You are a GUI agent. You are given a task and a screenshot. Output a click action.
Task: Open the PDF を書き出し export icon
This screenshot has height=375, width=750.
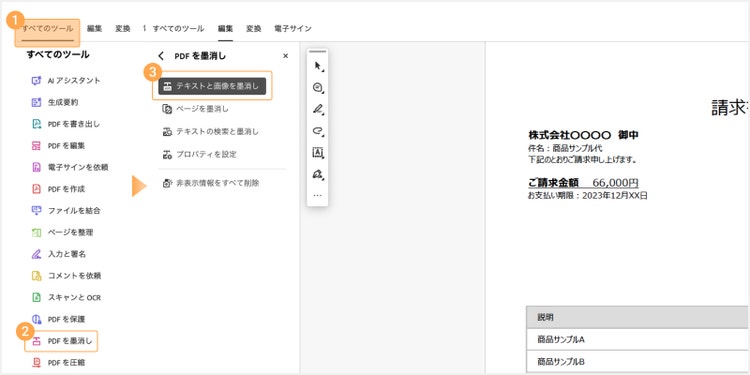(36, 124)
